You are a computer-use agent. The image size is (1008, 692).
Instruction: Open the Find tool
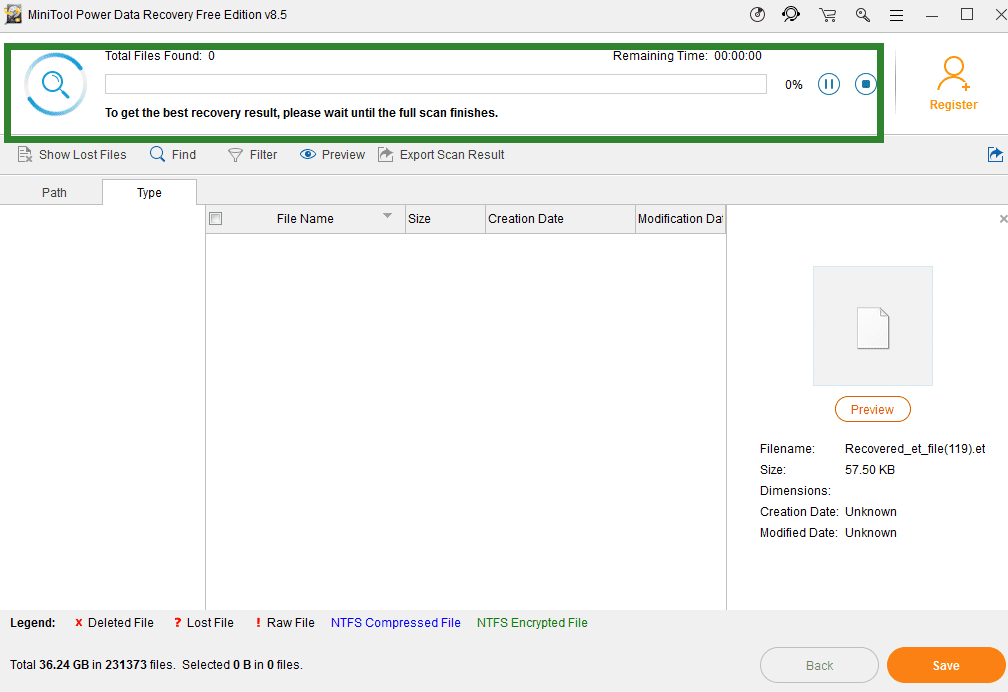173,154
